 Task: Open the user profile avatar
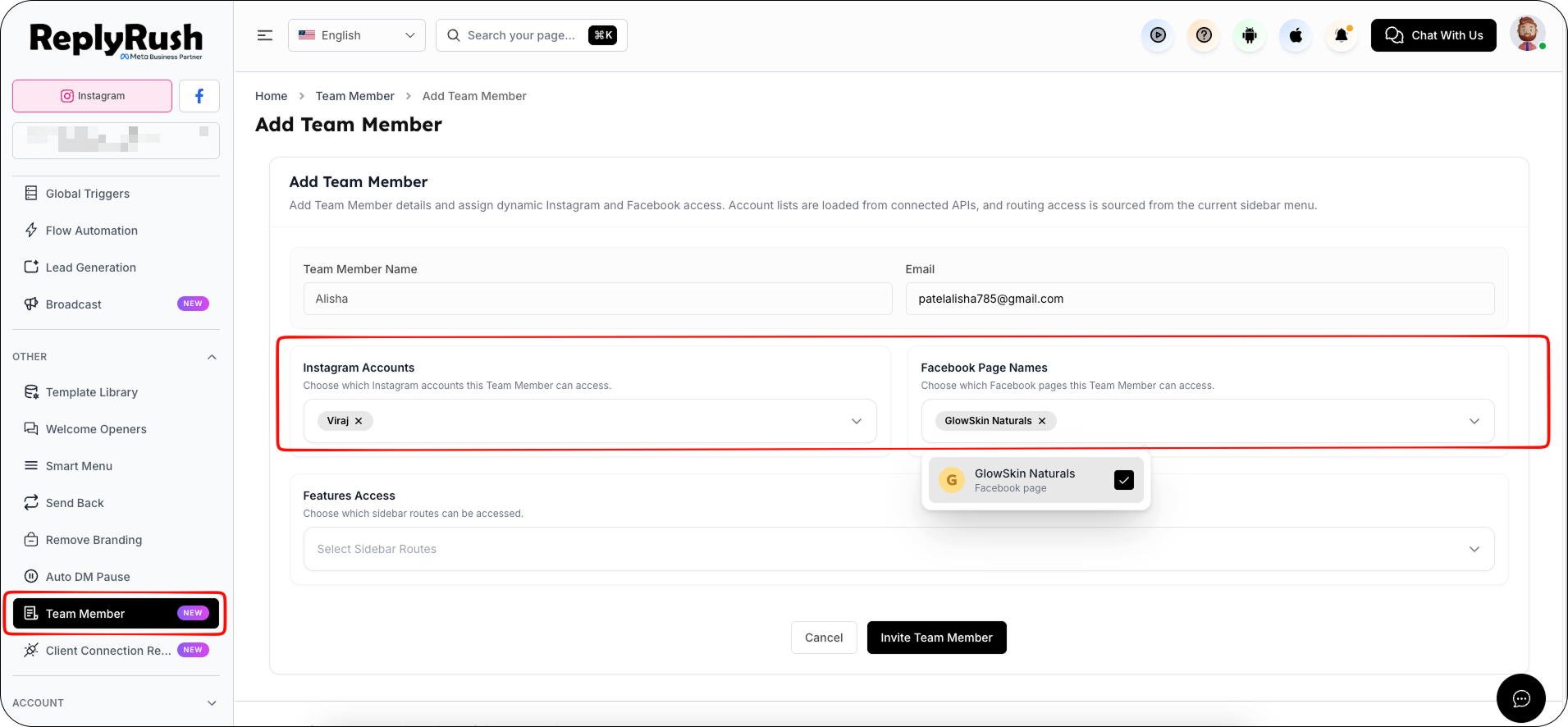(x=1527, y=34)
